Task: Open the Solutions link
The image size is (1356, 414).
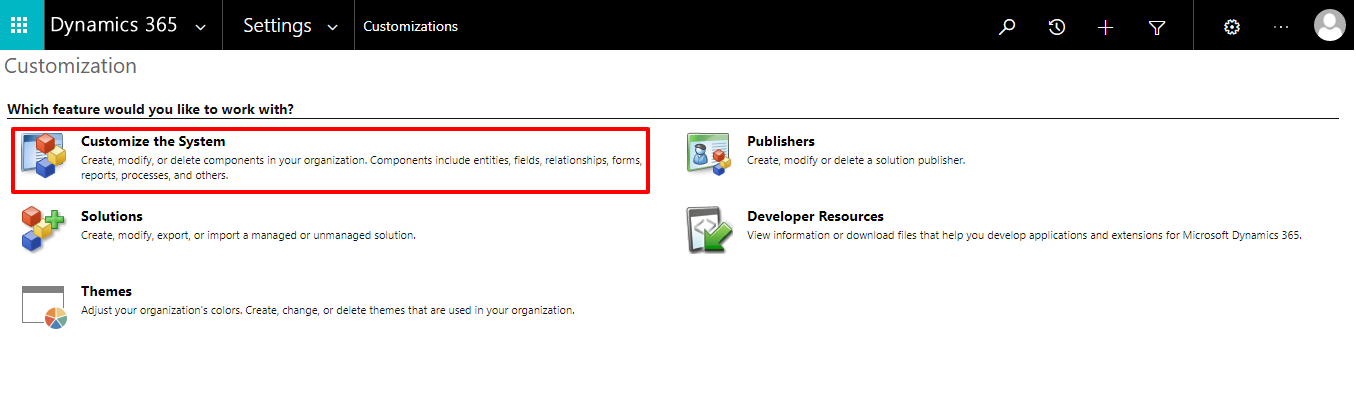Action: coord(112,217)
